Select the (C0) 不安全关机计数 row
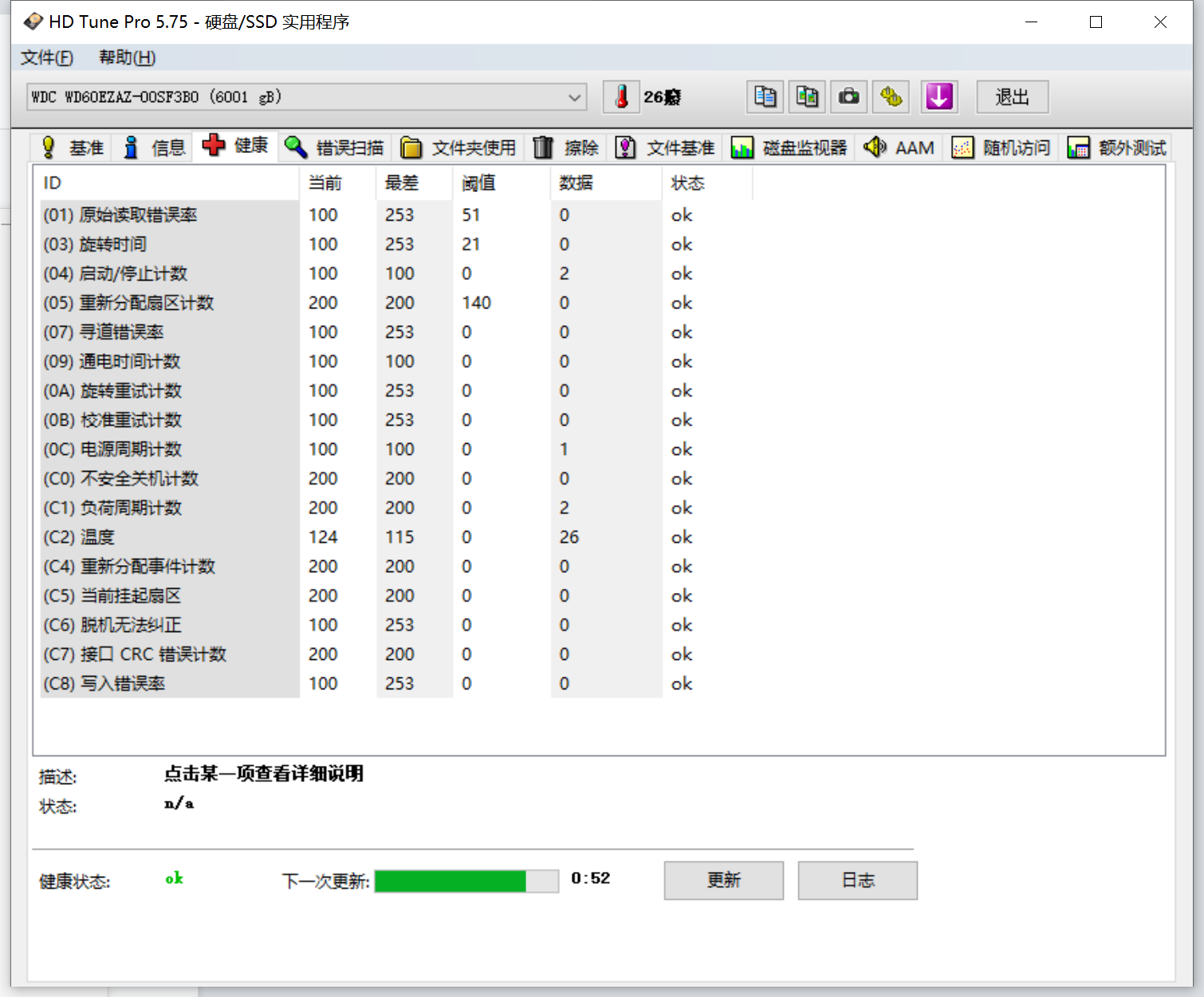The width and height of the screenshot is (1204, 997). (396, 479)
